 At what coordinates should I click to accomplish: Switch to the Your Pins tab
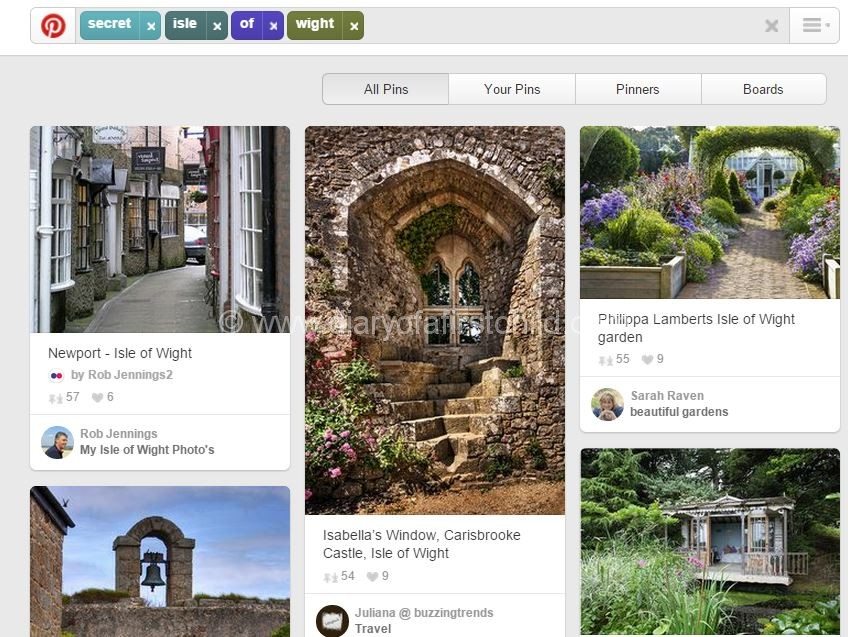click(x=512, y=89)
